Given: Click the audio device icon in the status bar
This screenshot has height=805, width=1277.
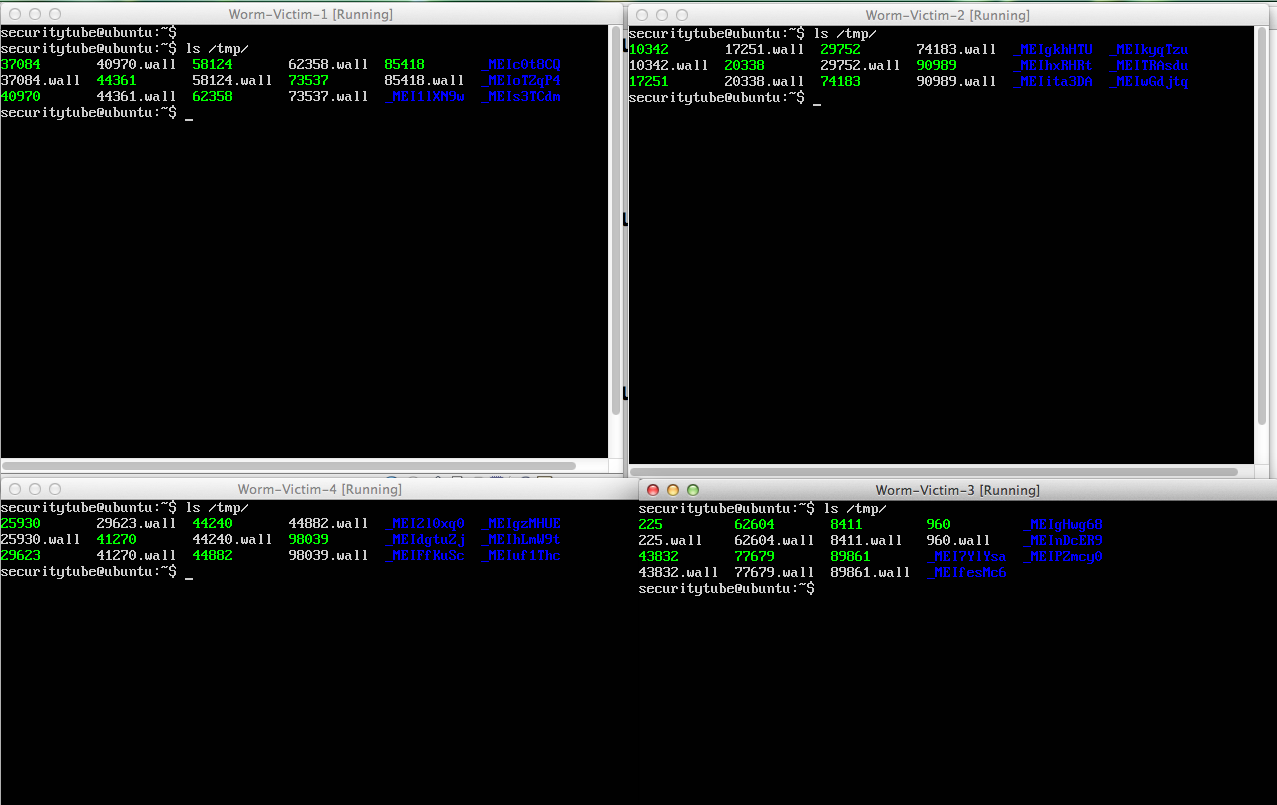Looking at the screenshot, I should pos(438,478).
